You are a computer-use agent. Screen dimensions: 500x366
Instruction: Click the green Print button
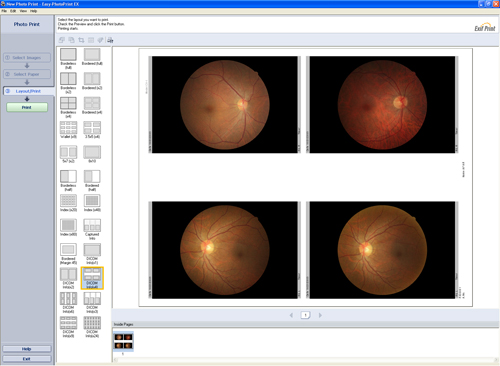(x=27, y=107)
